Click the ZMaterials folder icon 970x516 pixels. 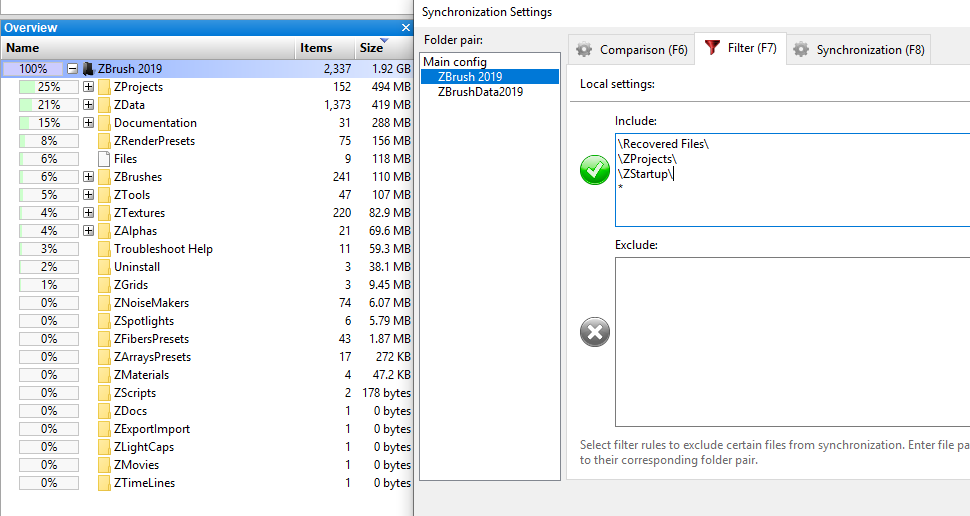tap(104, 374)
